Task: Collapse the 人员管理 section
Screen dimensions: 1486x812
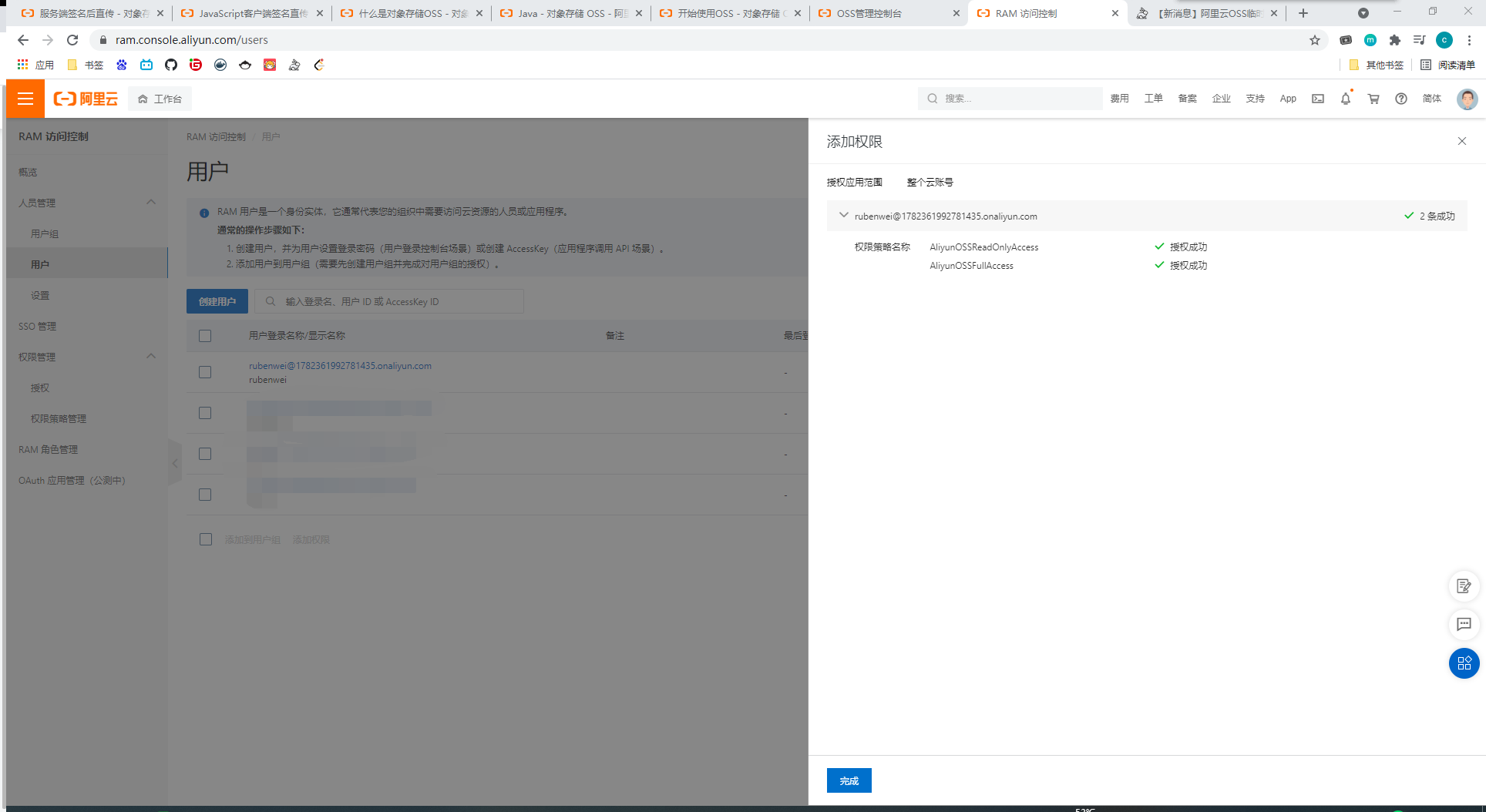Action: [151, 203]
